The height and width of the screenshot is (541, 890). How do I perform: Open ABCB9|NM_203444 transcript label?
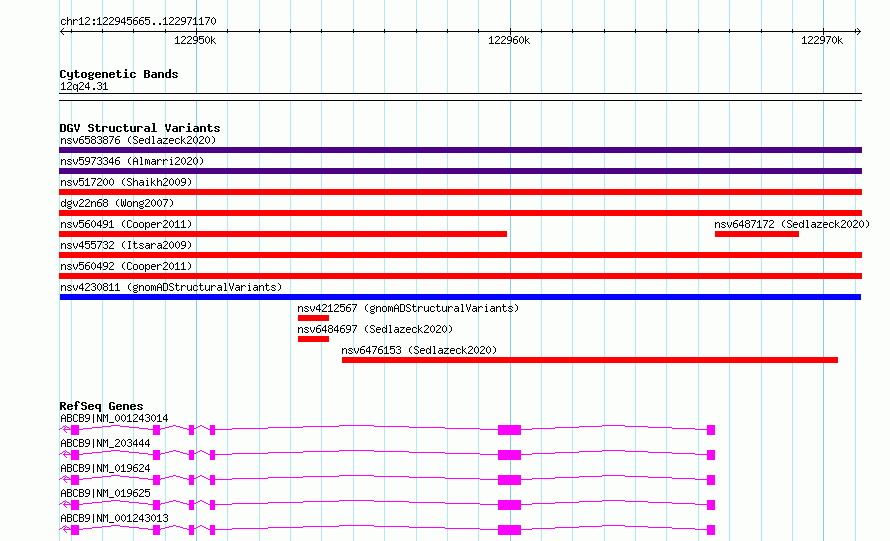105,443
